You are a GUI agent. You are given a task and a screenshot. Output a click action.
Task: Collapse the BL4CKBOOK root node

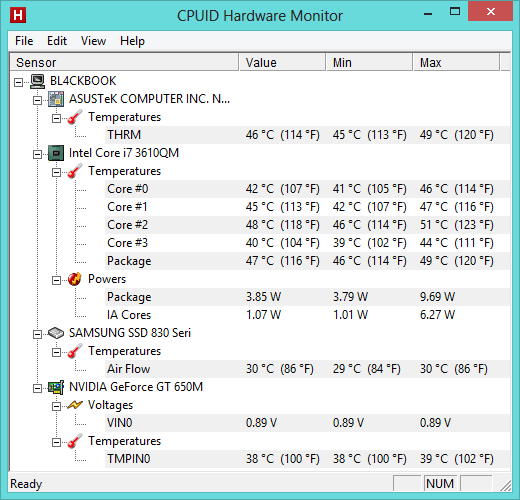click(19, 82)
